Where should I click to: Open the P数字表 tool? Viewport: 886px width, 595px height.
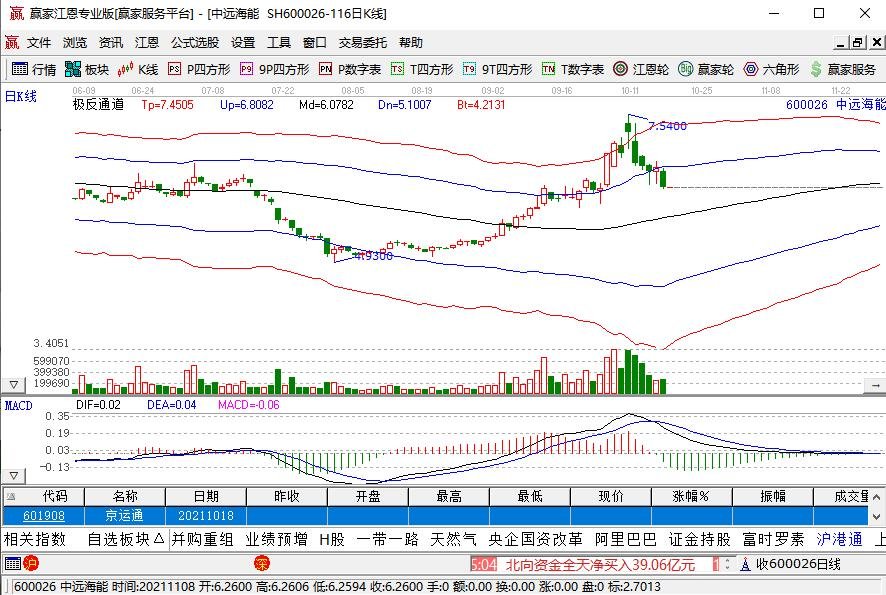coord(350,70)
